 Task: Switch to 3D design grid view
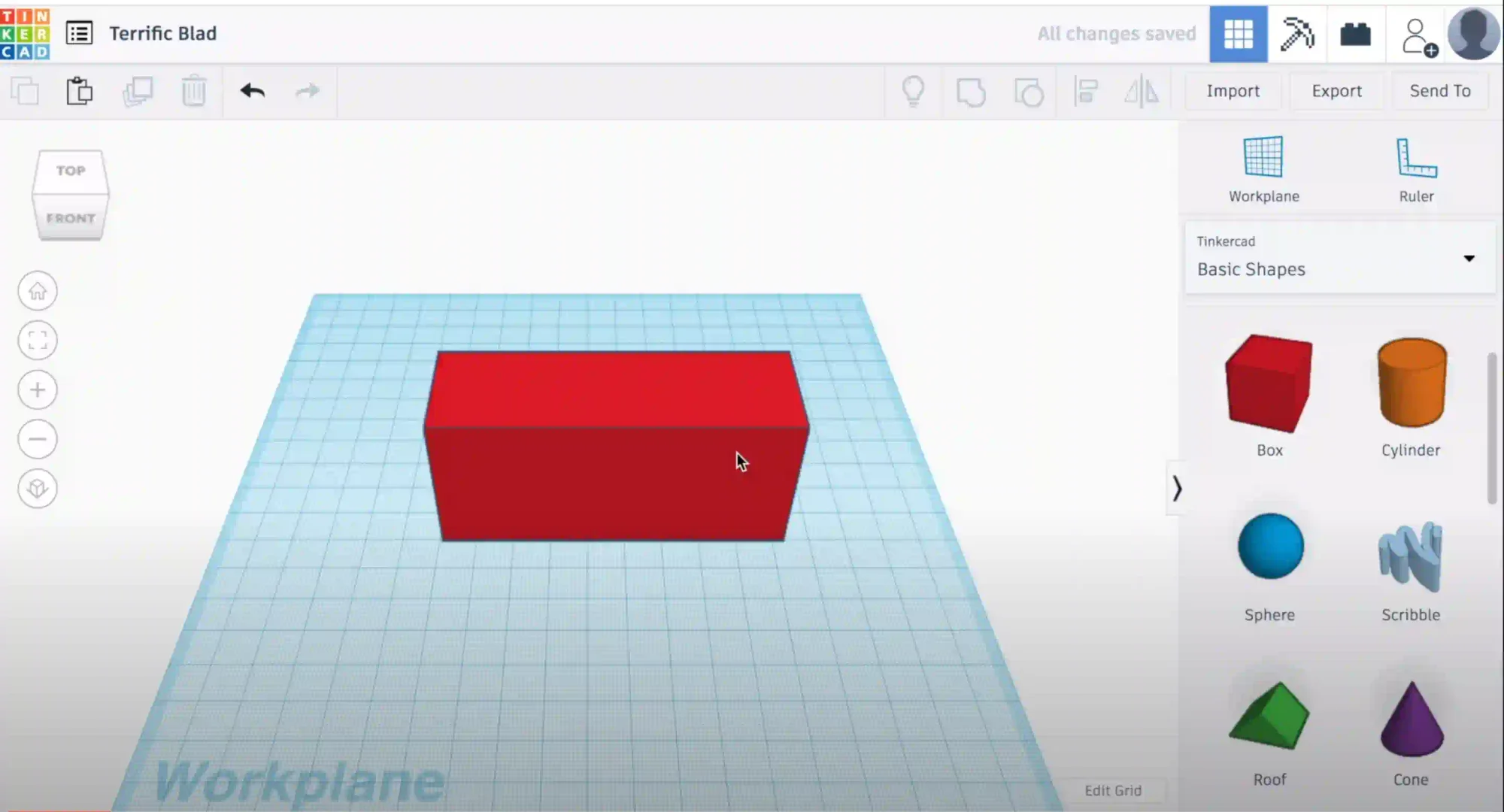(x=1238, y=34)
